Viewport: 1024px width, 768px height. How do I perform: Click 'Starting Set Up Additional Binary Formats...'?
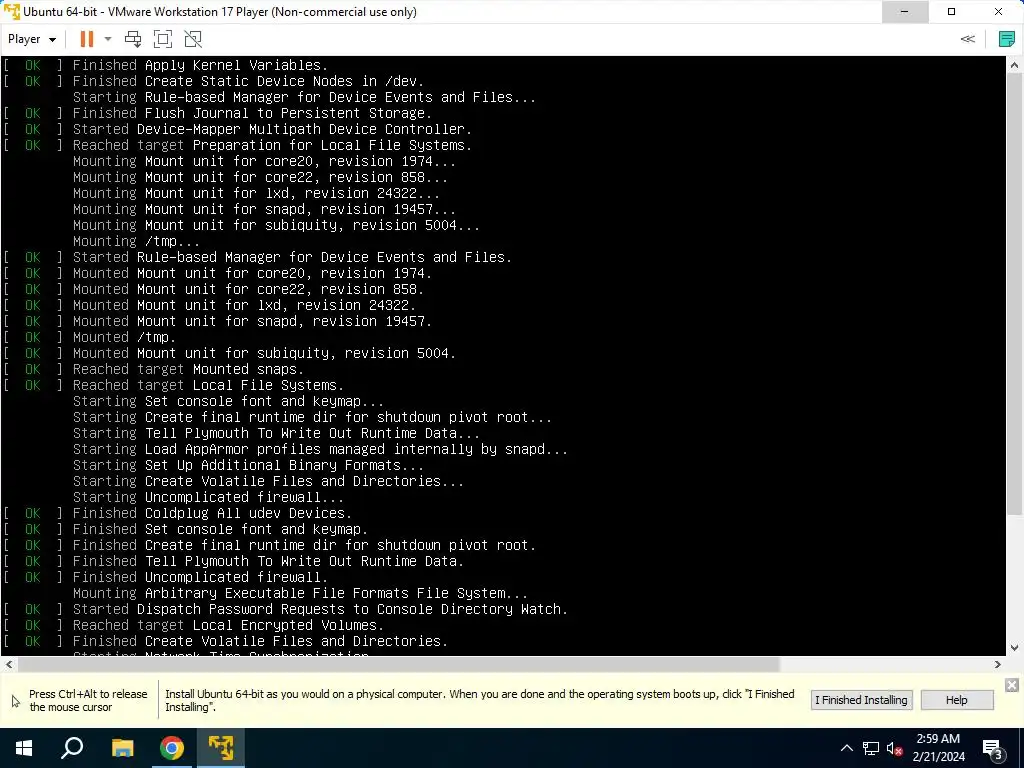point(248,465)
